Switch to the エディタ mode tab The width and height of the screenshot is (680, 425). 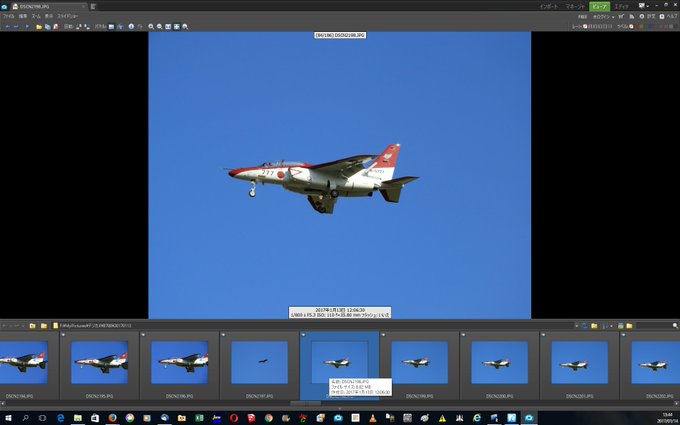tap(621, 7)
